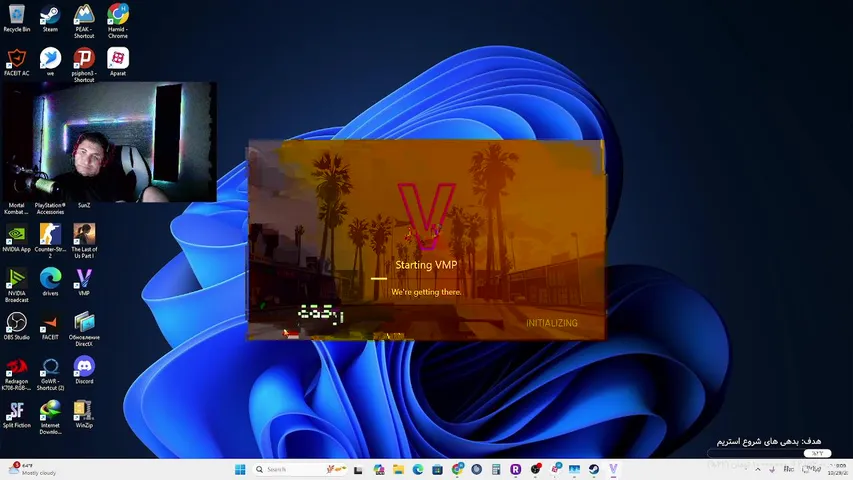853x480 pixels.
Task: Click the 'Starting VMP' text in launcher
Action: coord(426,265)
